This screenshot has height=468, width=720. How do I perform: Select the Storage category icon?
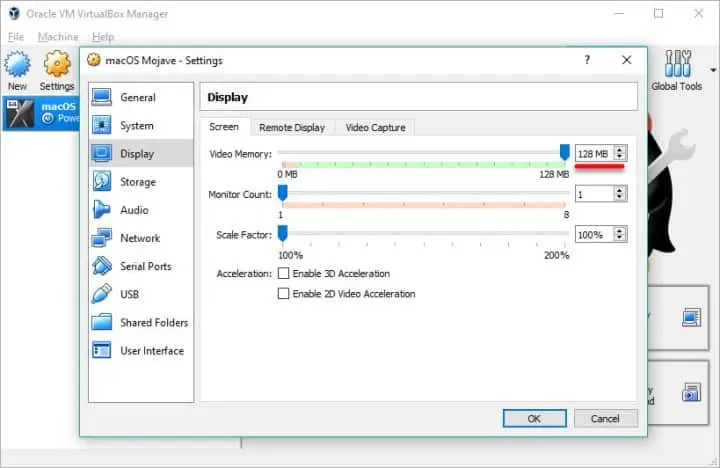pyautogui.click(x=101, y=181)
